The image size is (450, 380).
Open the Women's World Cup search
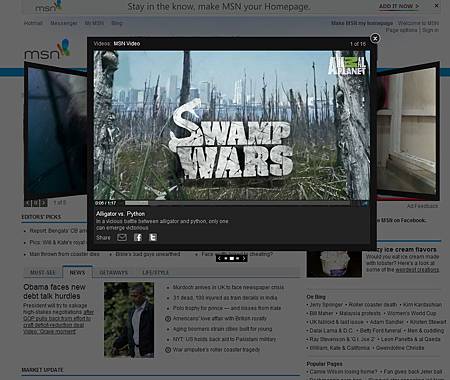pos(411,313)
